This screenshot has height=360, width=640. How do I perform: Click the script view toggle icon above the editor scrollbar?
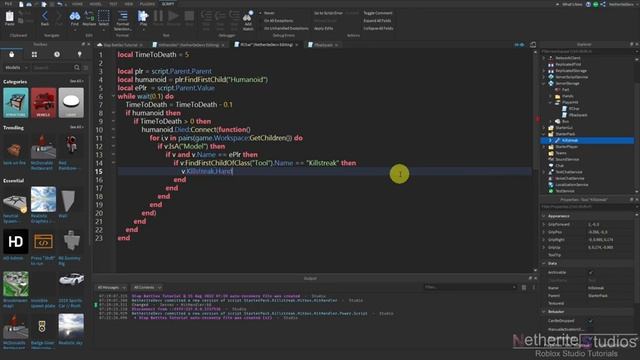[533, 44]
